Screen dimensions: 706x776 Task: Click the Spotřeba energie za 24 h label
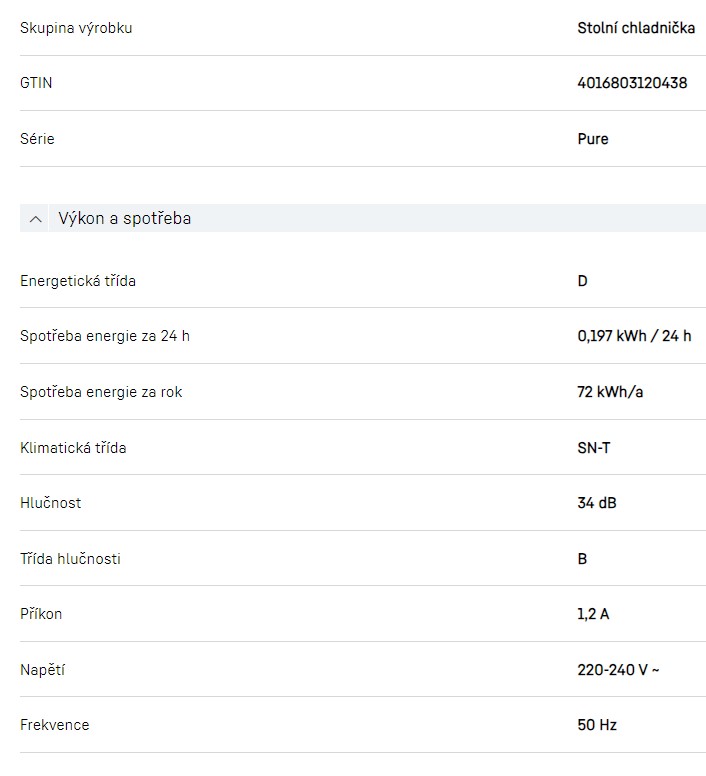pos(105,336)
